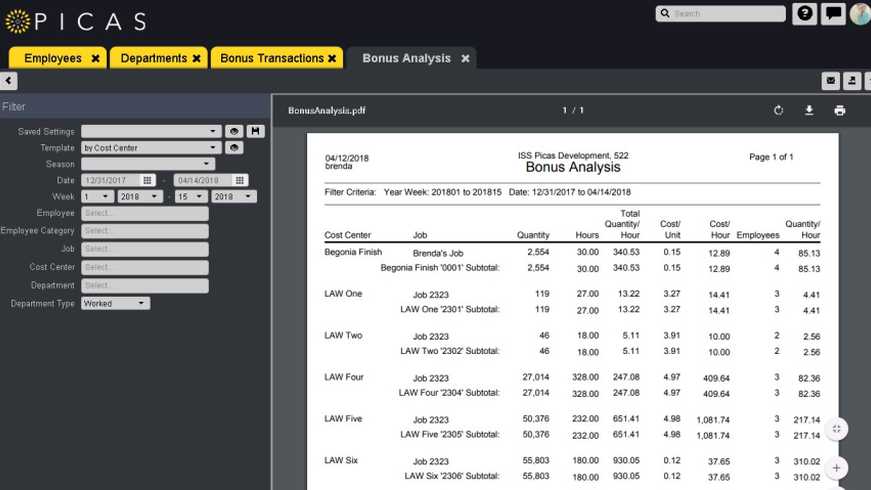This screenshot has height=490, width=871.
Task: Fit PDF to page button
Action: (837, 429)
